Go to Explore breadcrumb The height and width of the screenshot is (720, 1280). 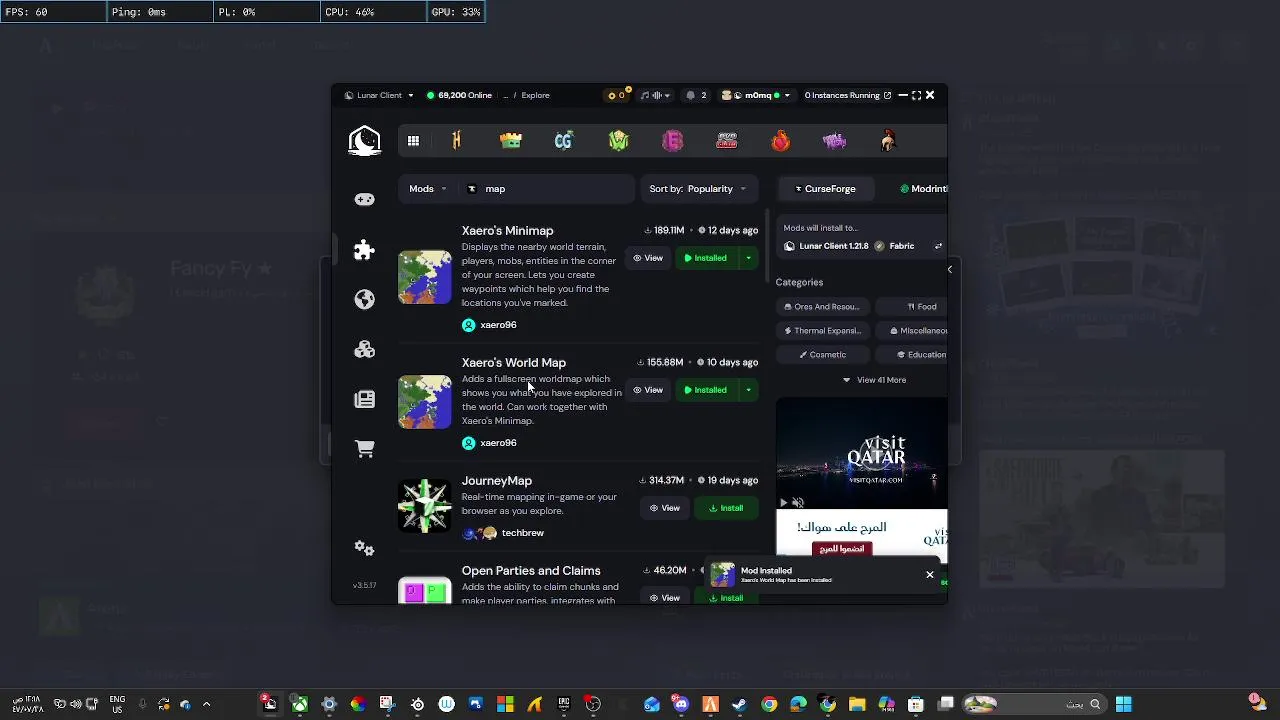tap(535, 95)
